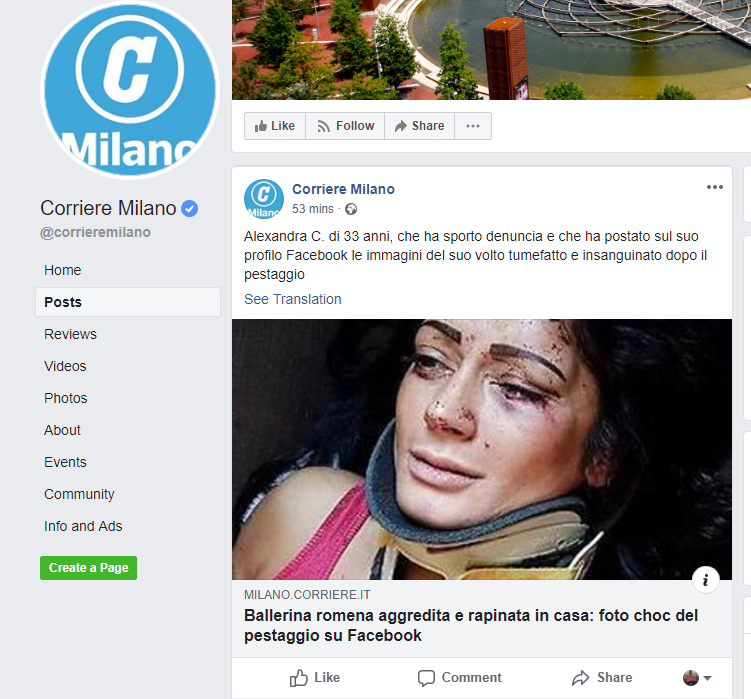Click the green Create a Page button
Screen dimensions: 751x699
coord(89,568)
